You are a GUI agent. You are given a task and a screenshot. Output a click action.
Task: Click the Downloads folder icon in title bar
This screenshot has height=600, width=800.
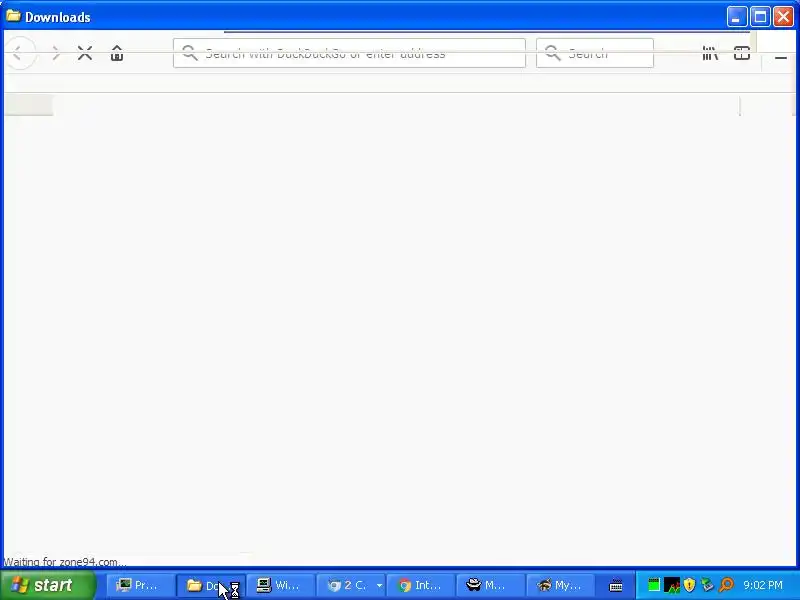tap(13, 16)
